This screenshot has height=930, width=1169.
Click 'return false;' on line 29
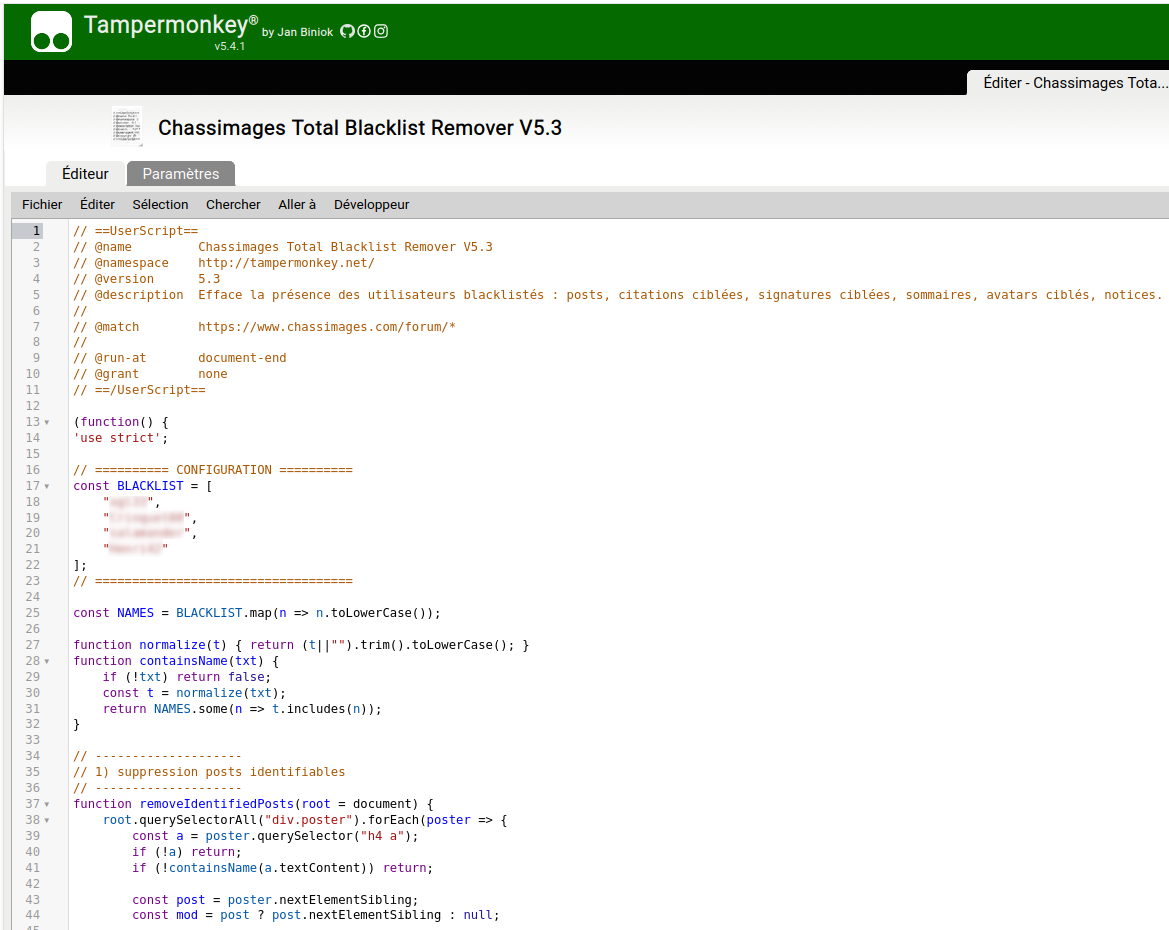point(224,677)
